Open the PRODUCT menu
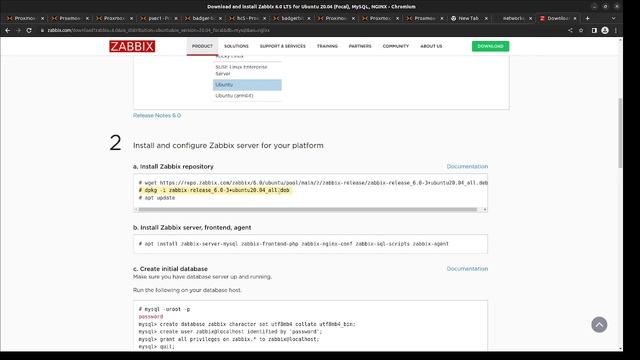The image size is (640, 360). (202, 46)
